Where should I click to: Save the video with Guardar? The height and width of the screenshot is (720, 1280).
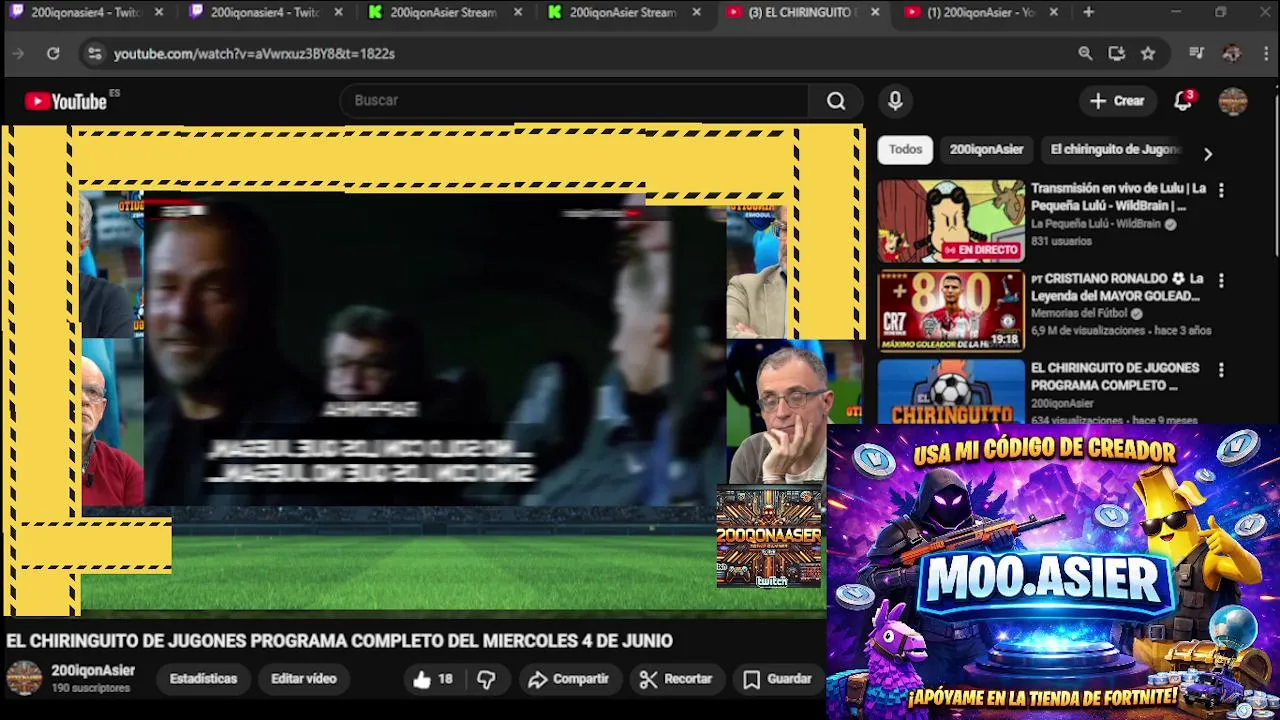pyautogui.click(x=778, y=679)
